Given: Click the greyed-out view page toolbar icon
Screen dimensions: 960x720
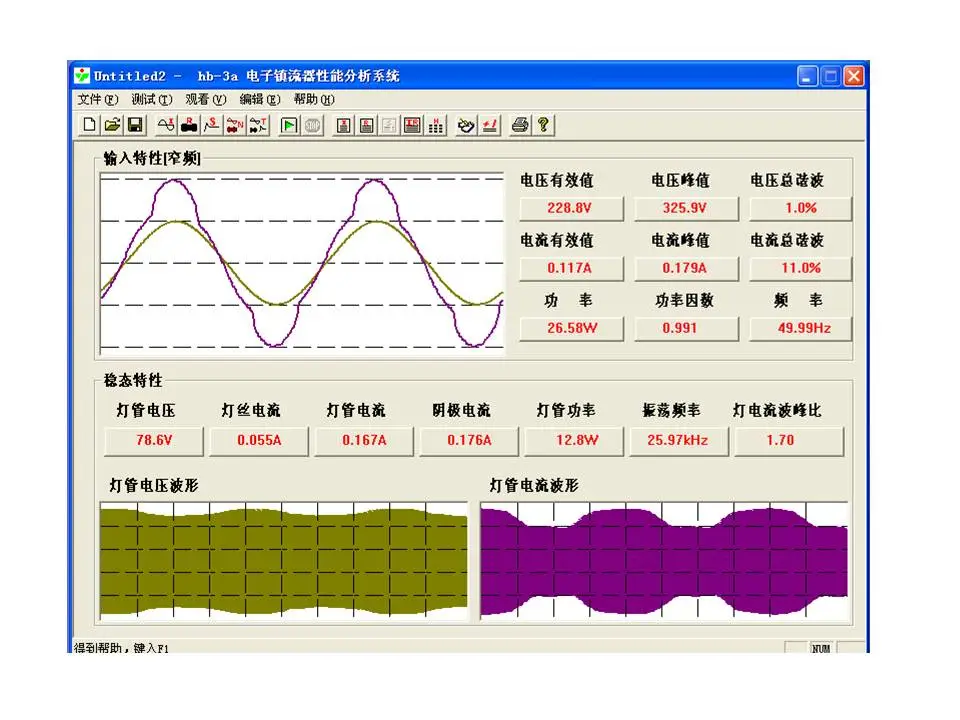Looking at the screenshot, I should (x=389, y=125).
